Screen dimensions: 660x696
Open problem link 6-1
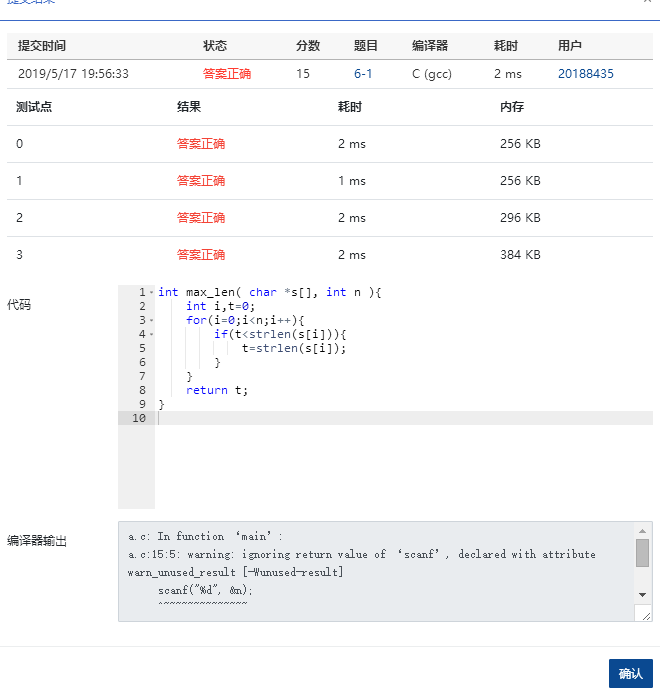[x=363, y=74]
